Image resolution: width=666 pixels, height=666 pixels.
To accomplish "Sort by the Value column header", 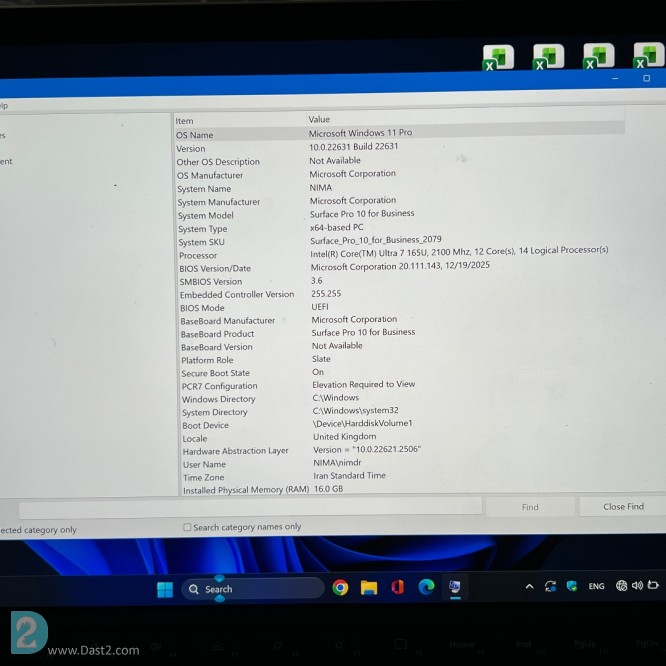I will point(466,118).
